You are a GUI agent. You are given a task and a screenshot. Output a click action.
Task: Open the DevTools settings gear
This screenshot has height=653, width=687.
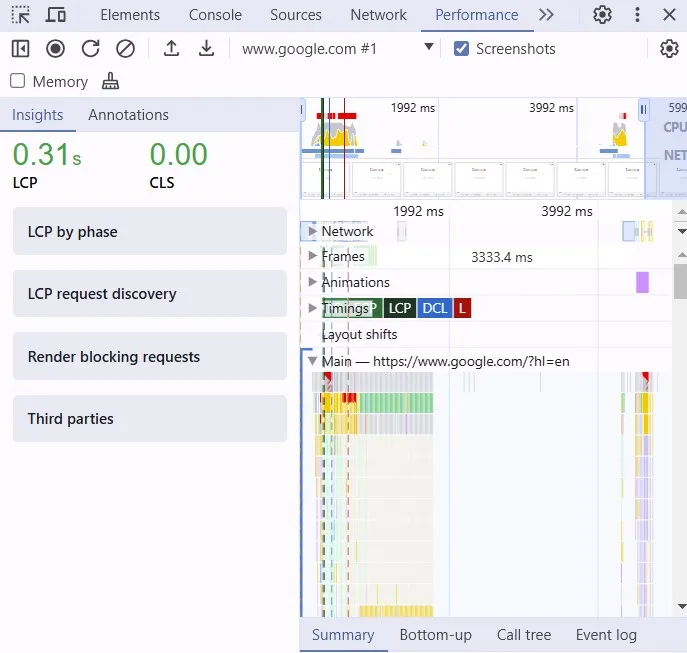[x=602, y=15]
